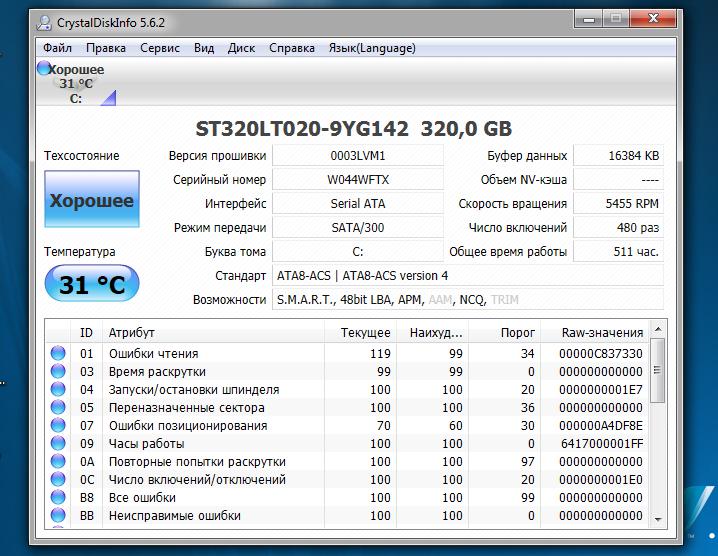Image resolution: width=718 pixels, height=556 pixels.
Task: Click the attribute list scroll down arrow
Action: [x=658, y=519]
